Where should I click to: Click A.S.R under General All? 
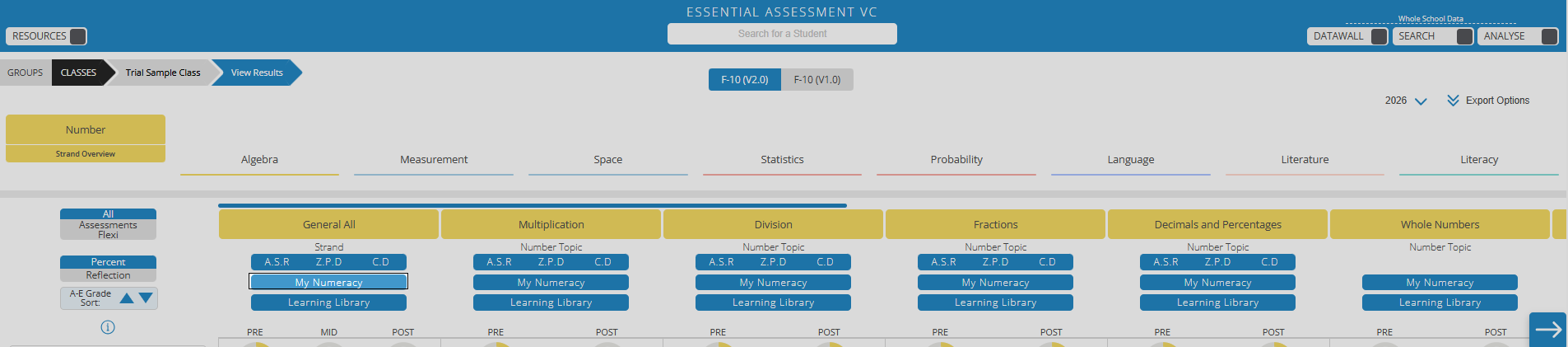tap(277, 262)
